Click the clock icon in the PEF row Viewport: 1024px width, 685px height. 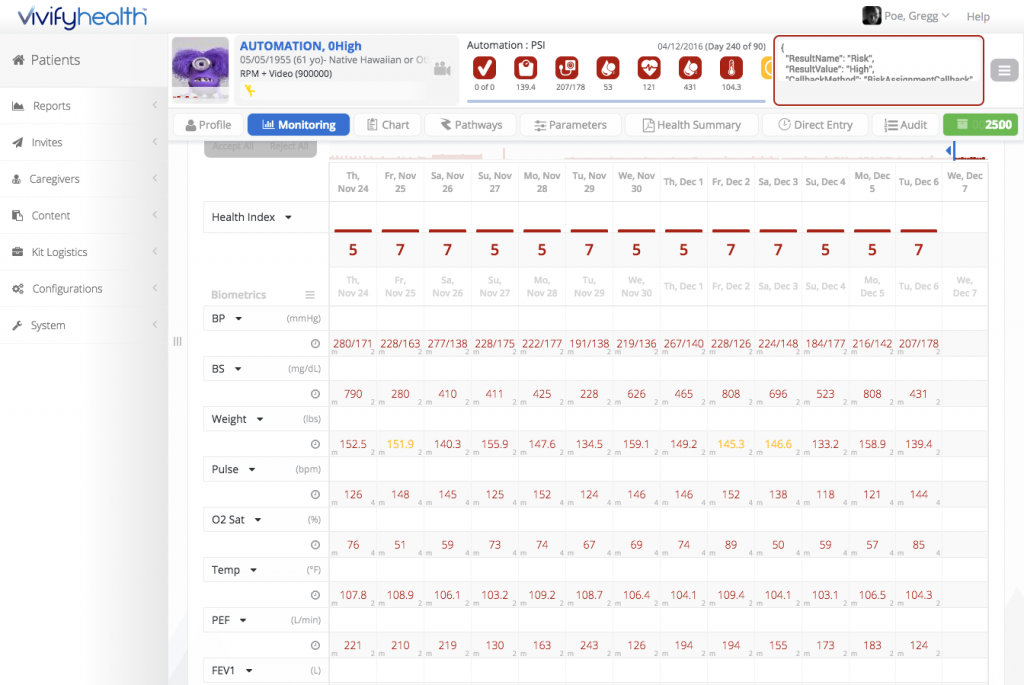315,645
